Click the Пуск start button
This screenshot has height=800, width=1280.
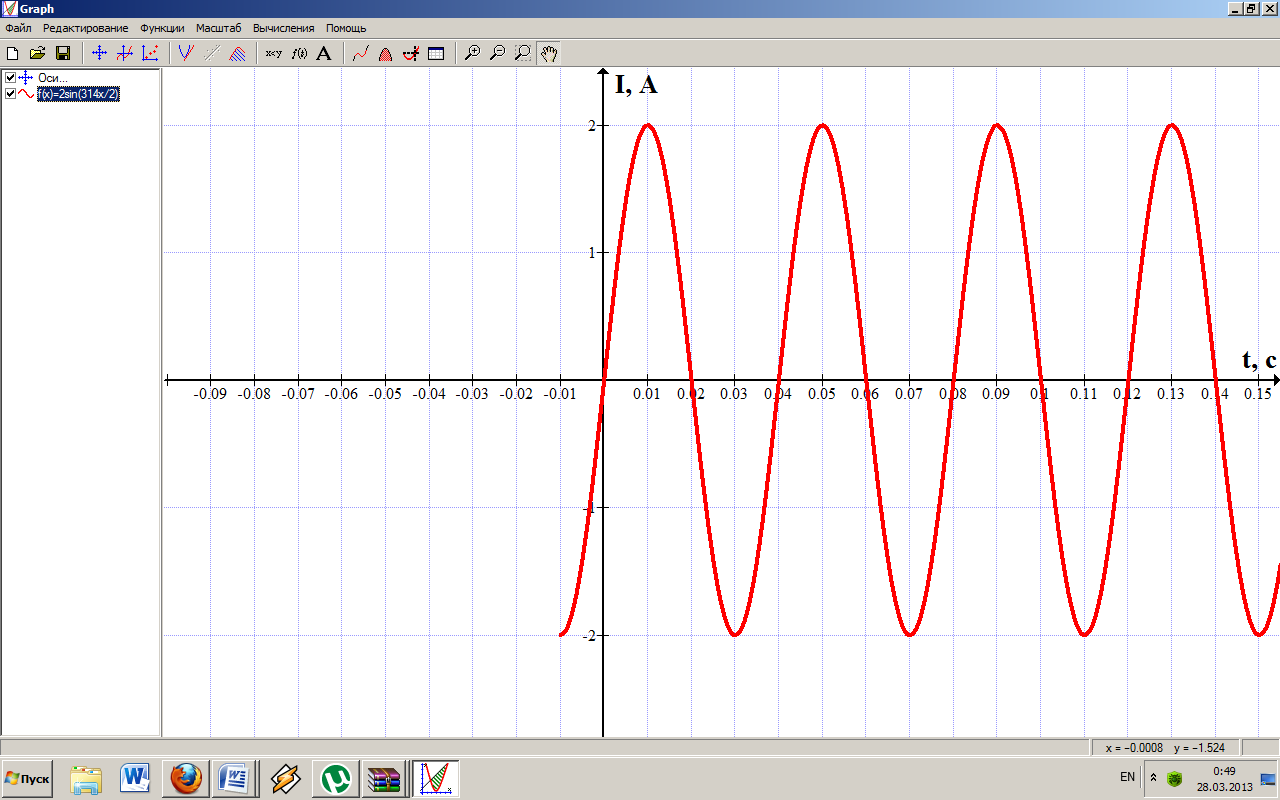pyautogui.click(x=28, y=778)
